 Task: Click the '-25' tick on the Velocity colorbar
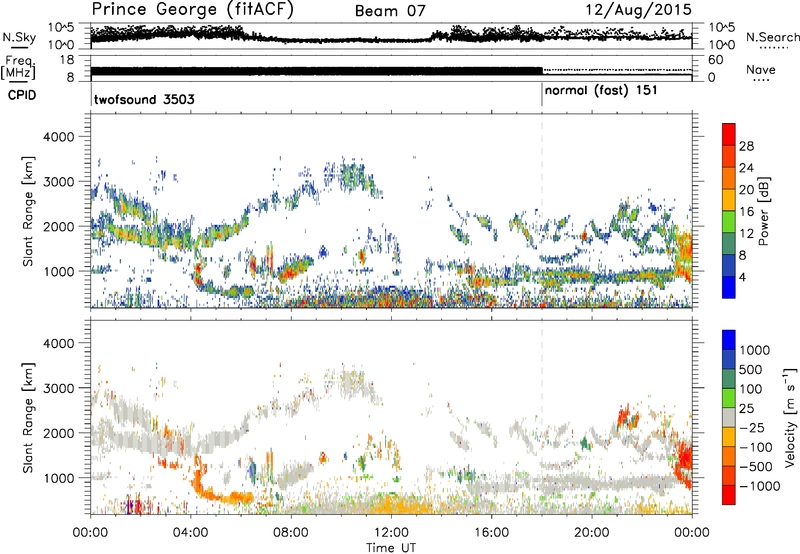(x=751, y=427)
